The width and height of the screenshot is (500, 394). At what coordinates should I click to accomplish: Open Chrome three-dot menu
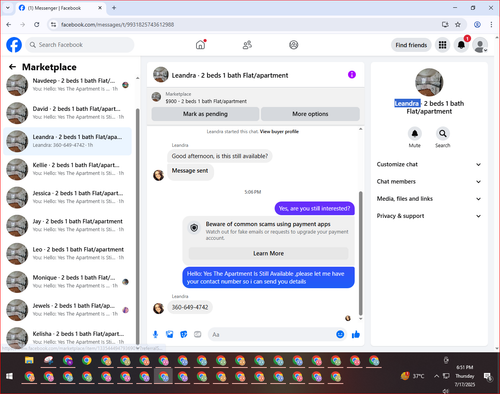[491, 24]
